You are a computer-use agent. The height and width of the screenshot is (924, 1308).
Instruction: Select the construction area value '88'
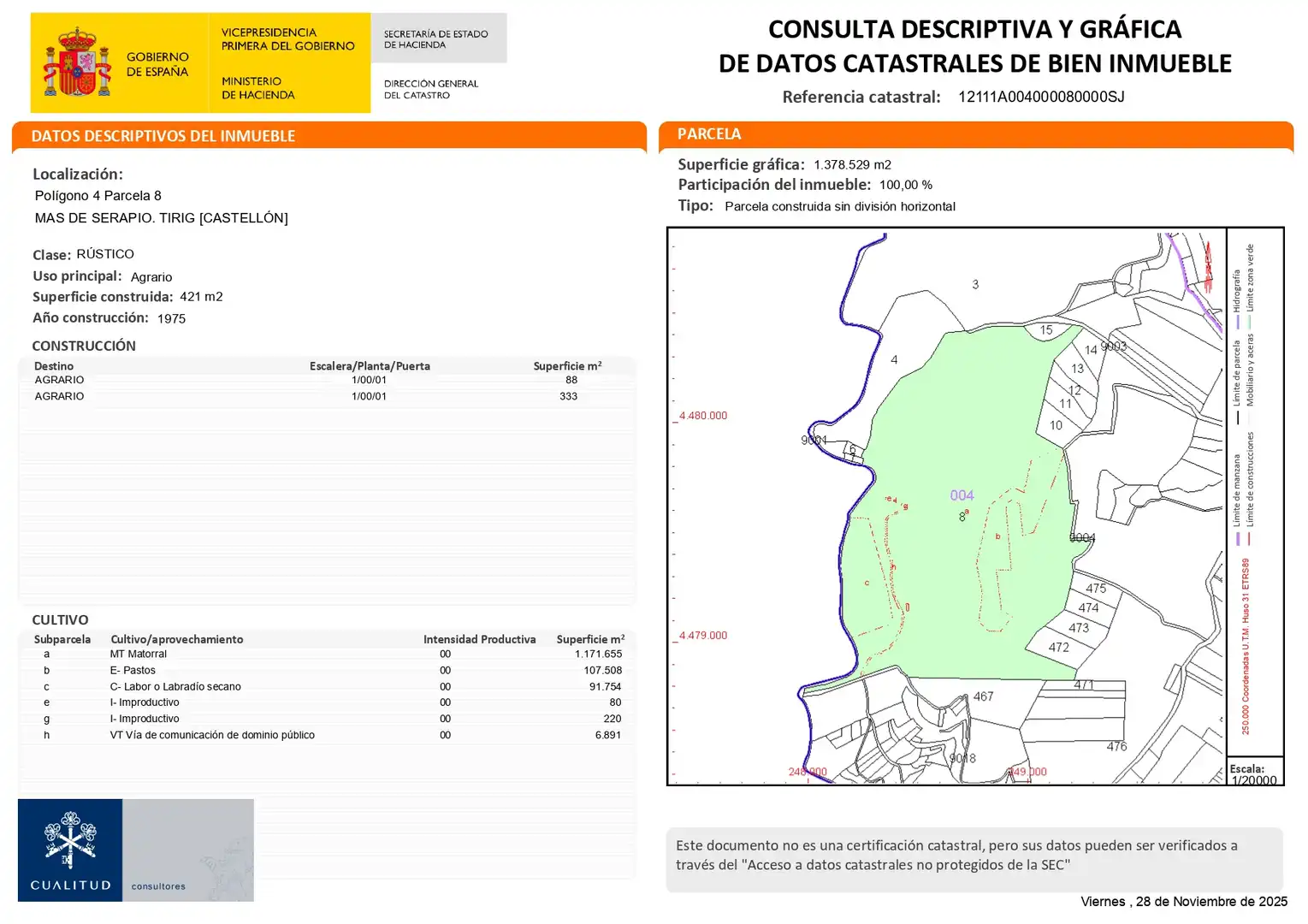tap(571, 380)
